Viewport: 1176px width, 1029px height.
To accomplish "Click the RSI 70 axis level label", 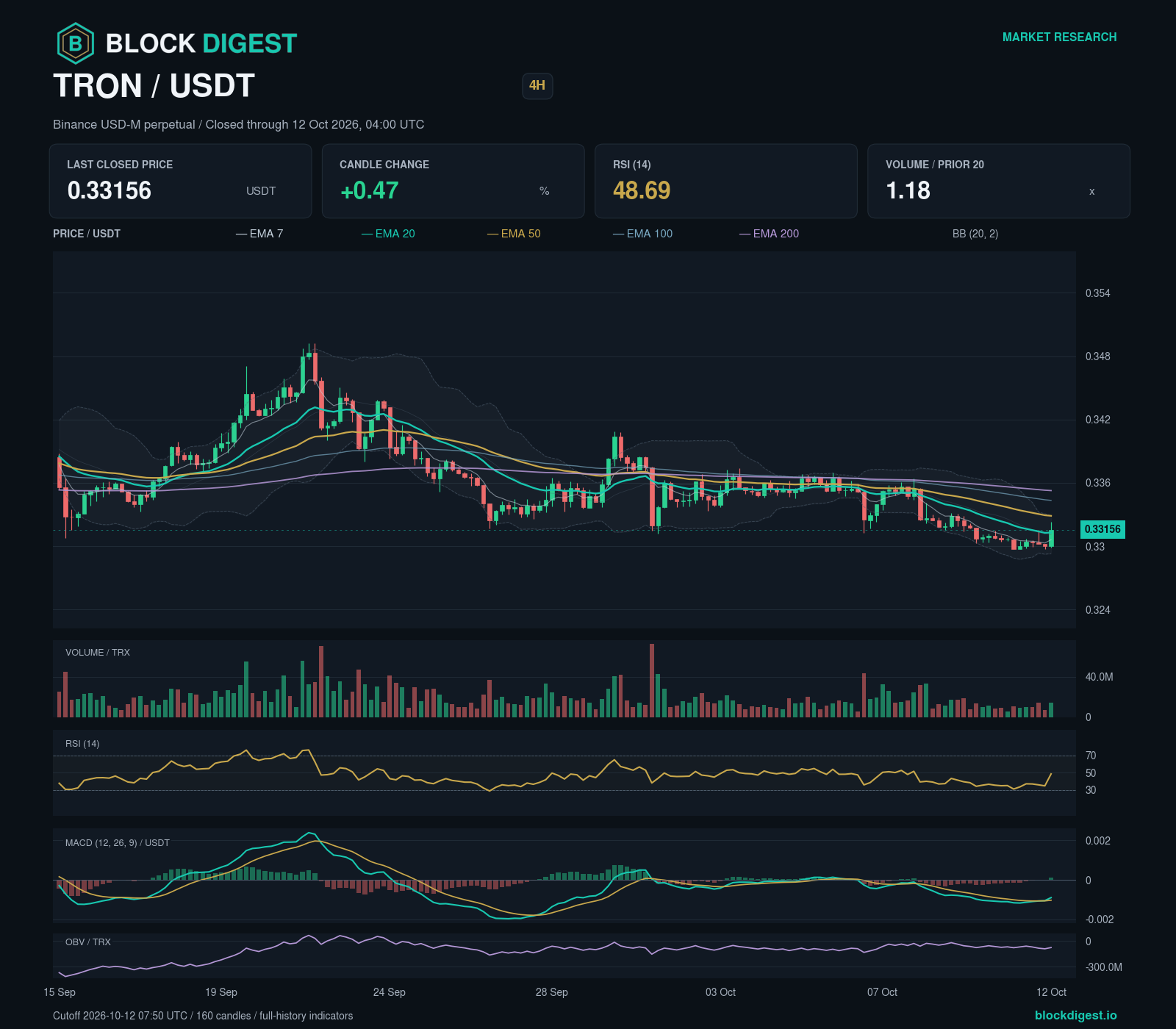I will (x=1091, y=756).
